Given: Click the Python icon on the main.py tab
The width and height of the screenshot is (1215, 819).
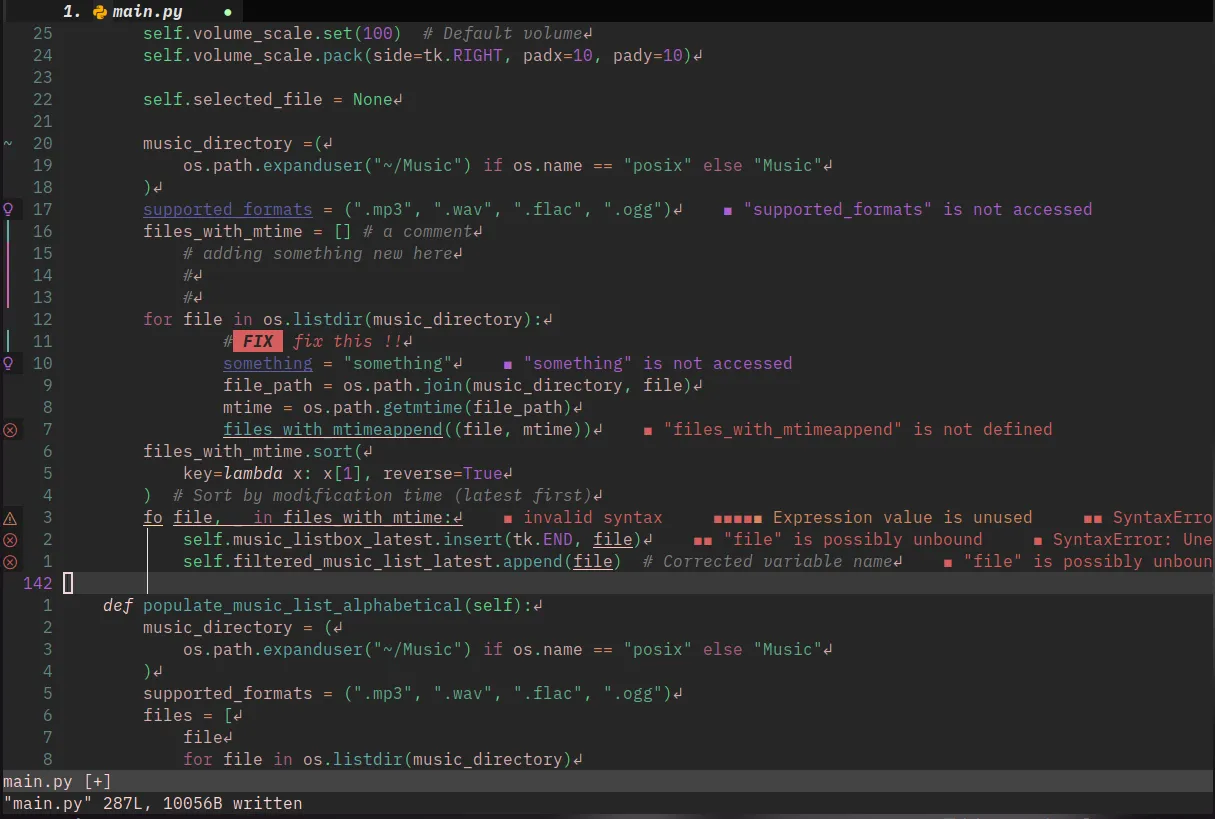Looking at the screenshot, I should (98, 11).
